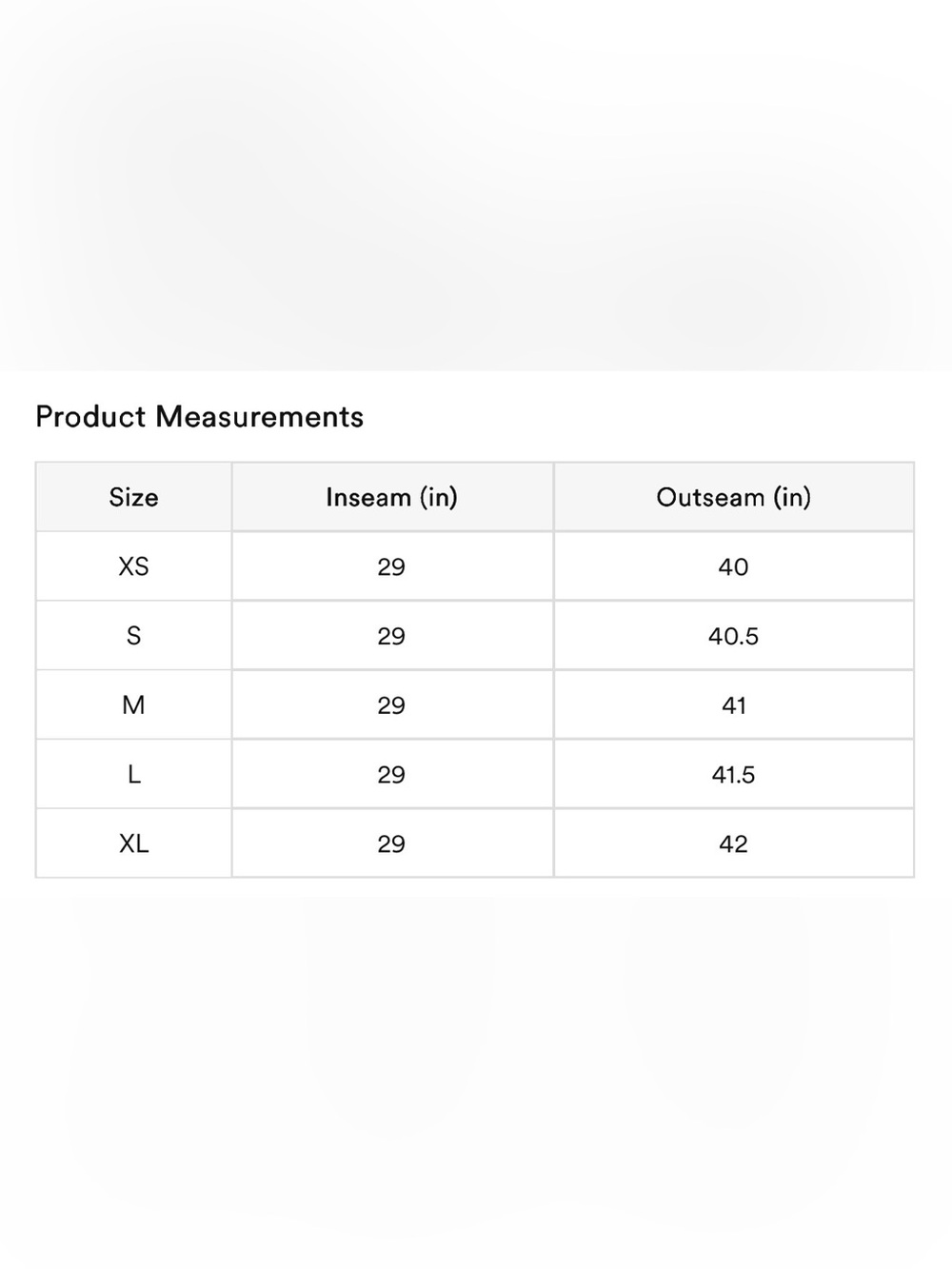Click the L outseam value 41.5
The image size is (952, 1269).
pyautogui.click(x=734, y=775)
